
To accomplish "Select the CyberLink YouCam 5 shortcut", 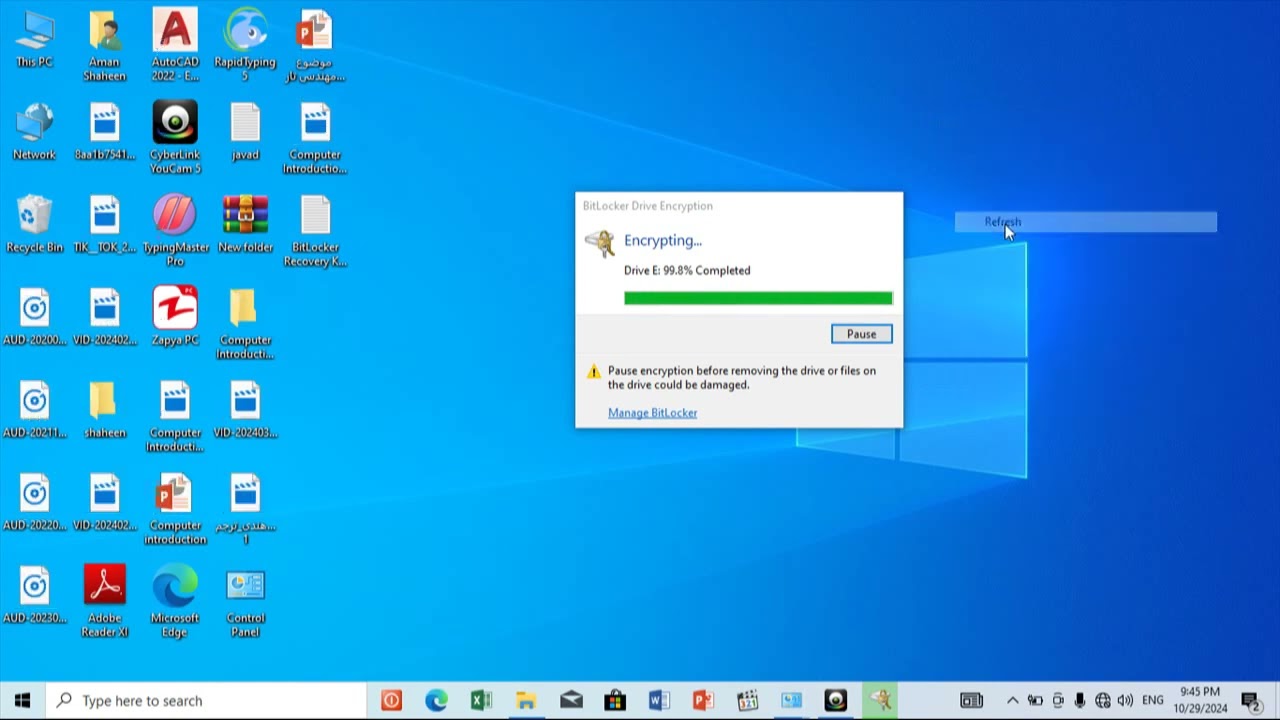I will 175,138.
